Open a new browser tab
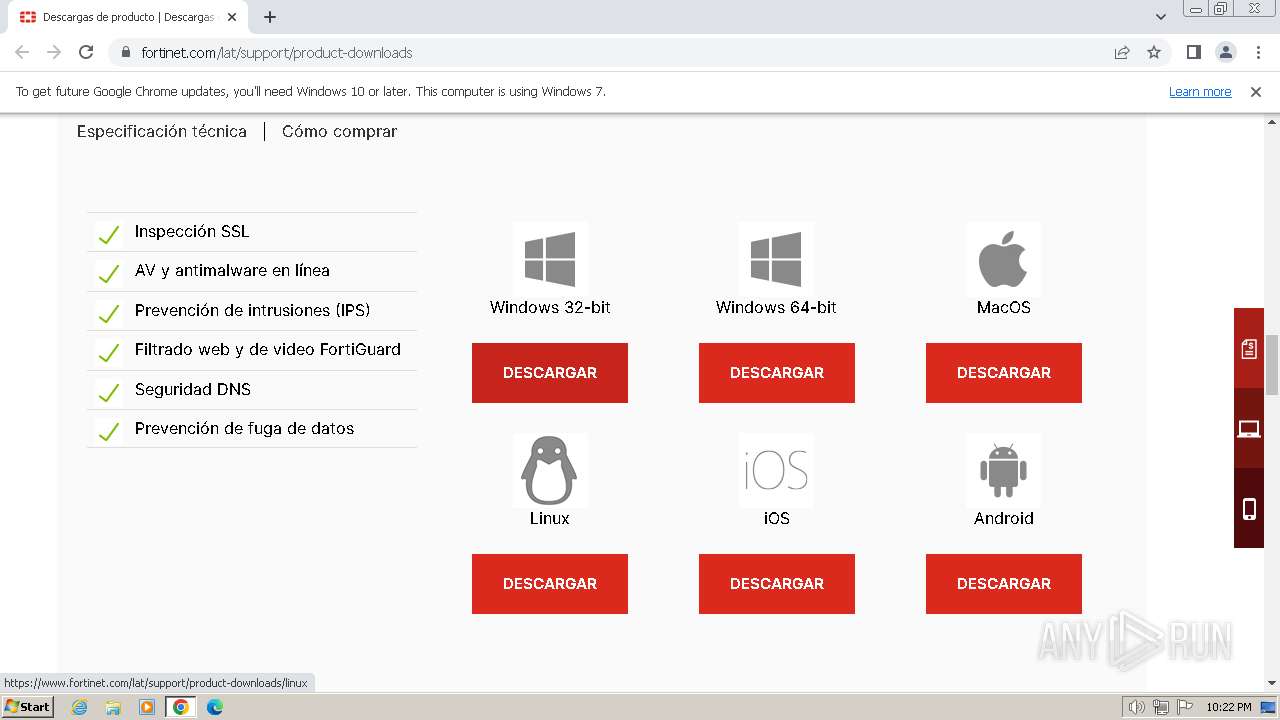 (x=270, y=17)
